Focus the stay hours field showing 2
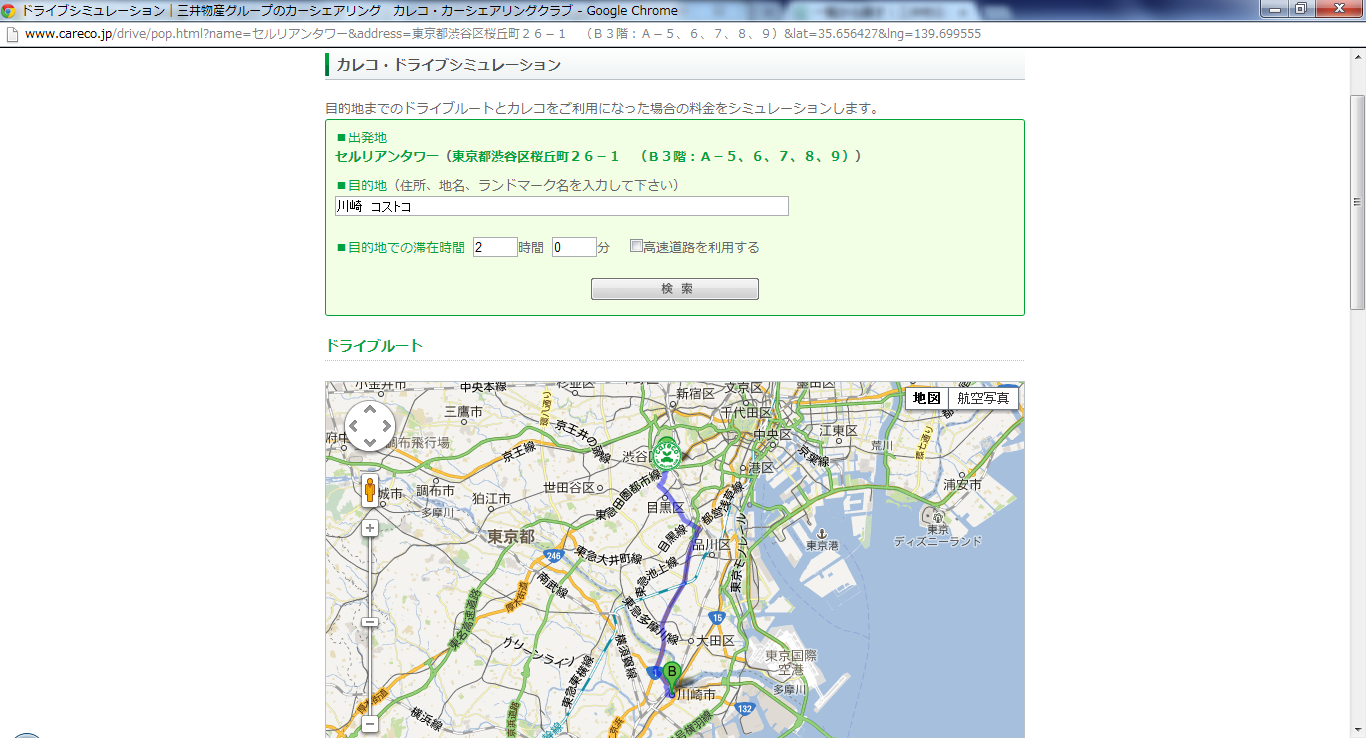Image resolution: width=1366 pixels, height=738 pixels. pos(495,247)
